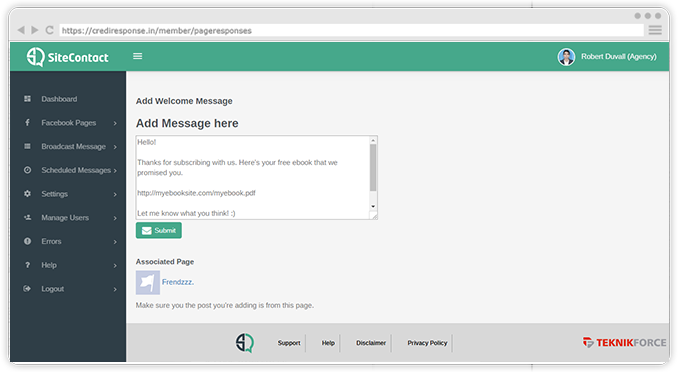678x372 pixels.
Task: Expand the Settings chevron arrow
Action: (x=115, y=195)
